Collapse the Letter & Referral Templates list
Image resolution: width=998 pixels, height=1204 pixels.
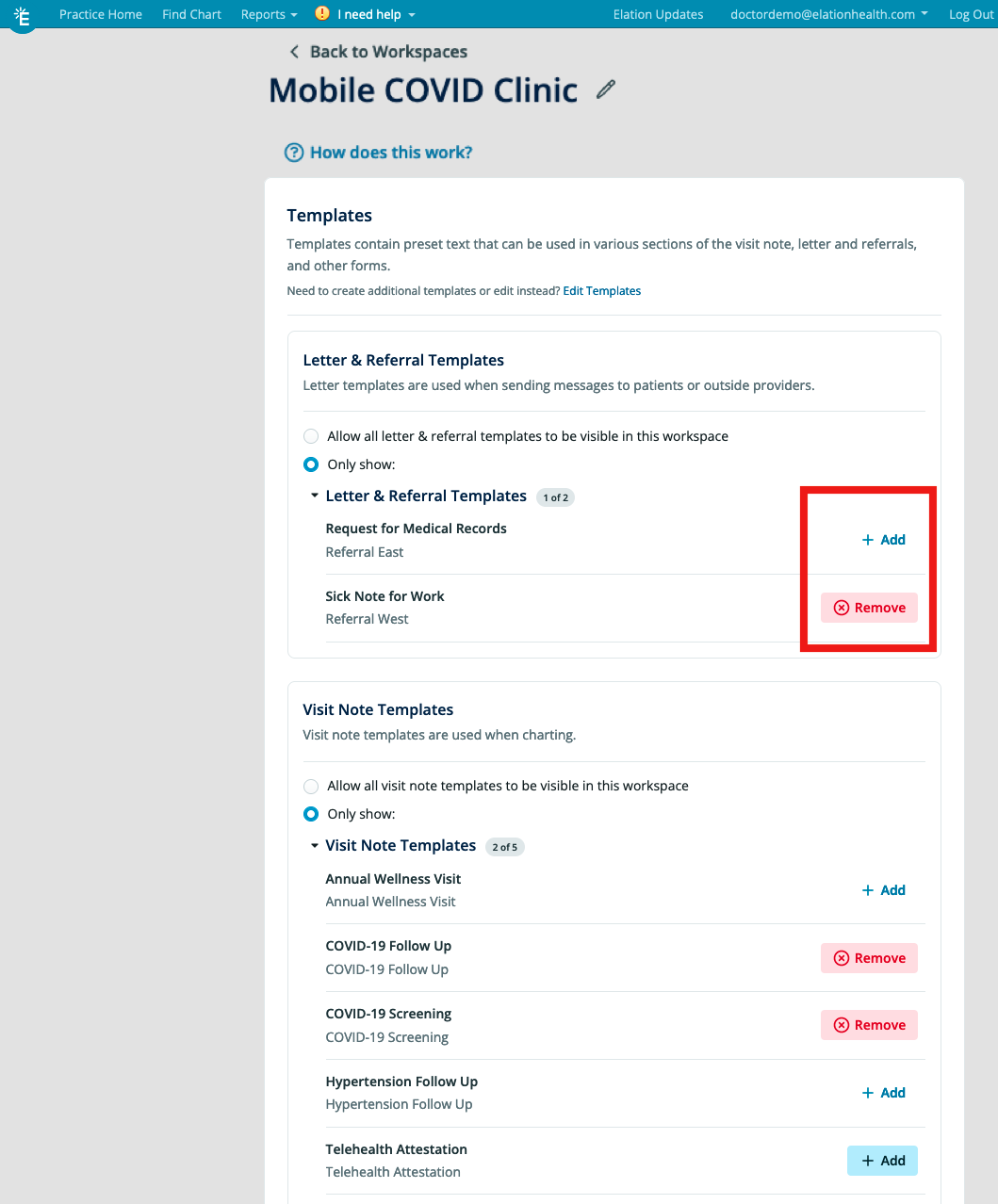[314, 495]
